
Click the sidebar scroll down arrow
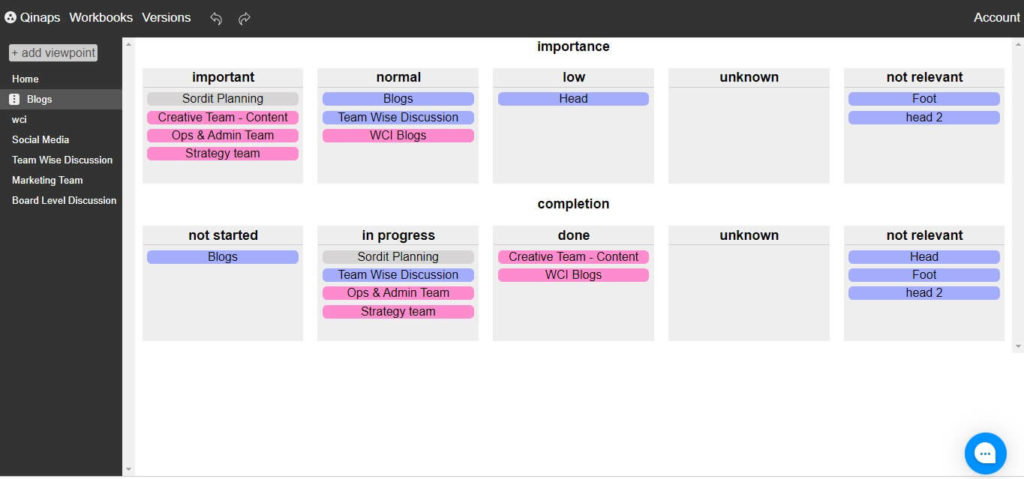pos(128,469)
